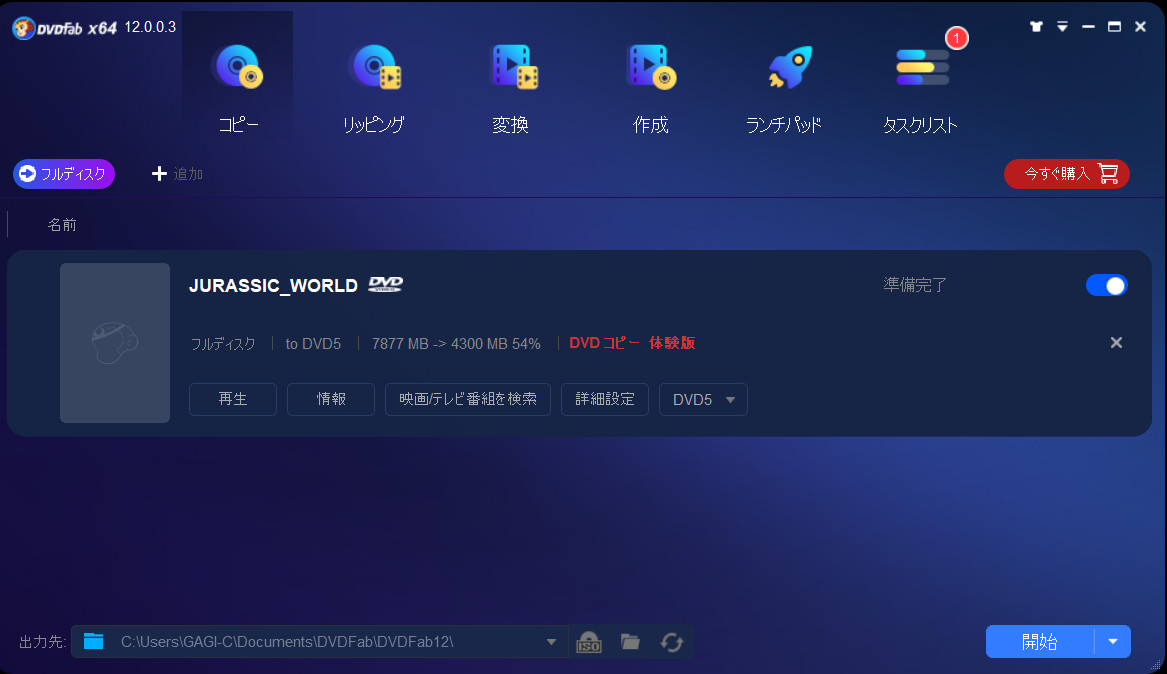Screen dimensions: 1167x674
Task: Click the 7877 MB -> 4300 MB 54% text
Action: coord(456,344)
